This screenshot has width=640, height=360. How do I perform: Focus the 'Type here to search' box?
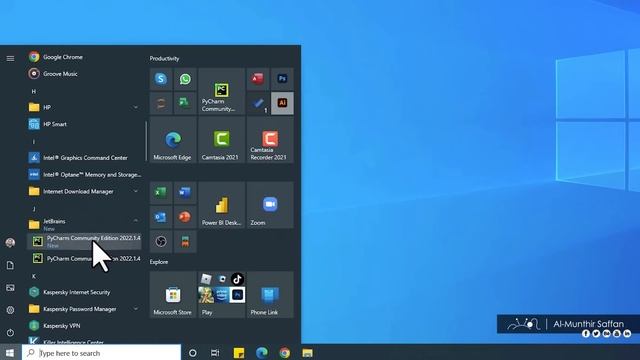[101, 353]
